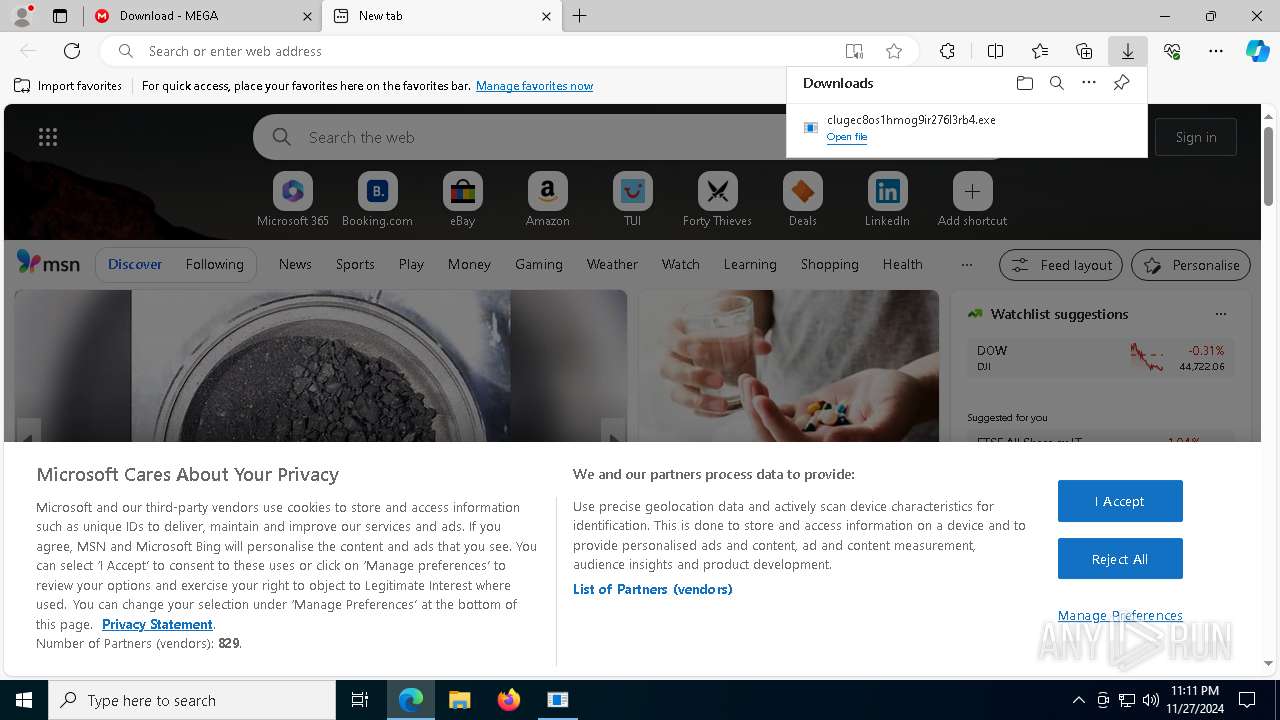Screen dimensions: 1280x720
Task: Open the MSN app launcher grid
Action: pyautogui.click(x=48, y=137)
